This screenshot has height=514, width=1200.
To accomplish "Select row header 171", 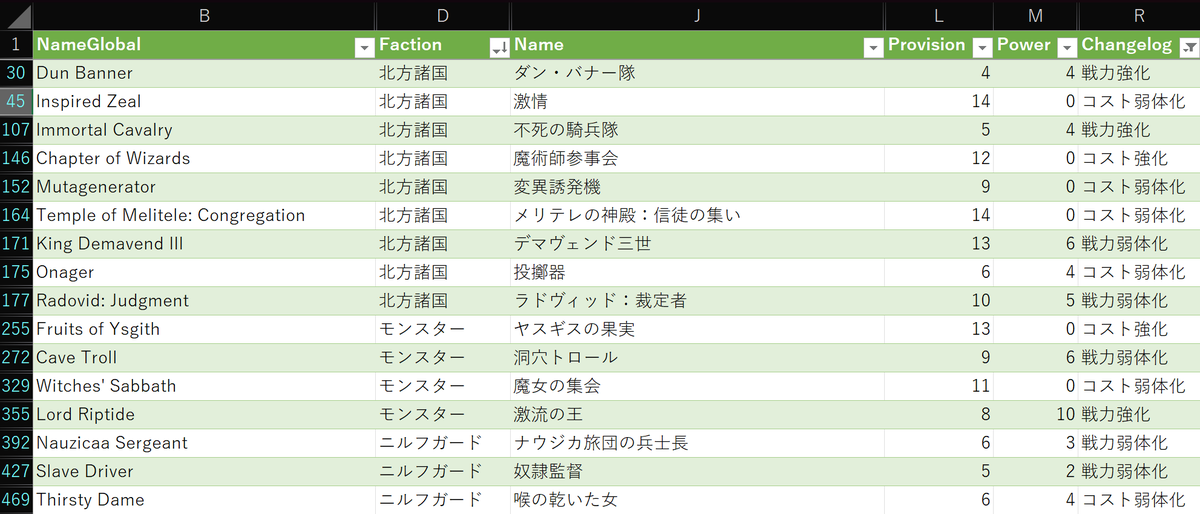I will (16, 244).
